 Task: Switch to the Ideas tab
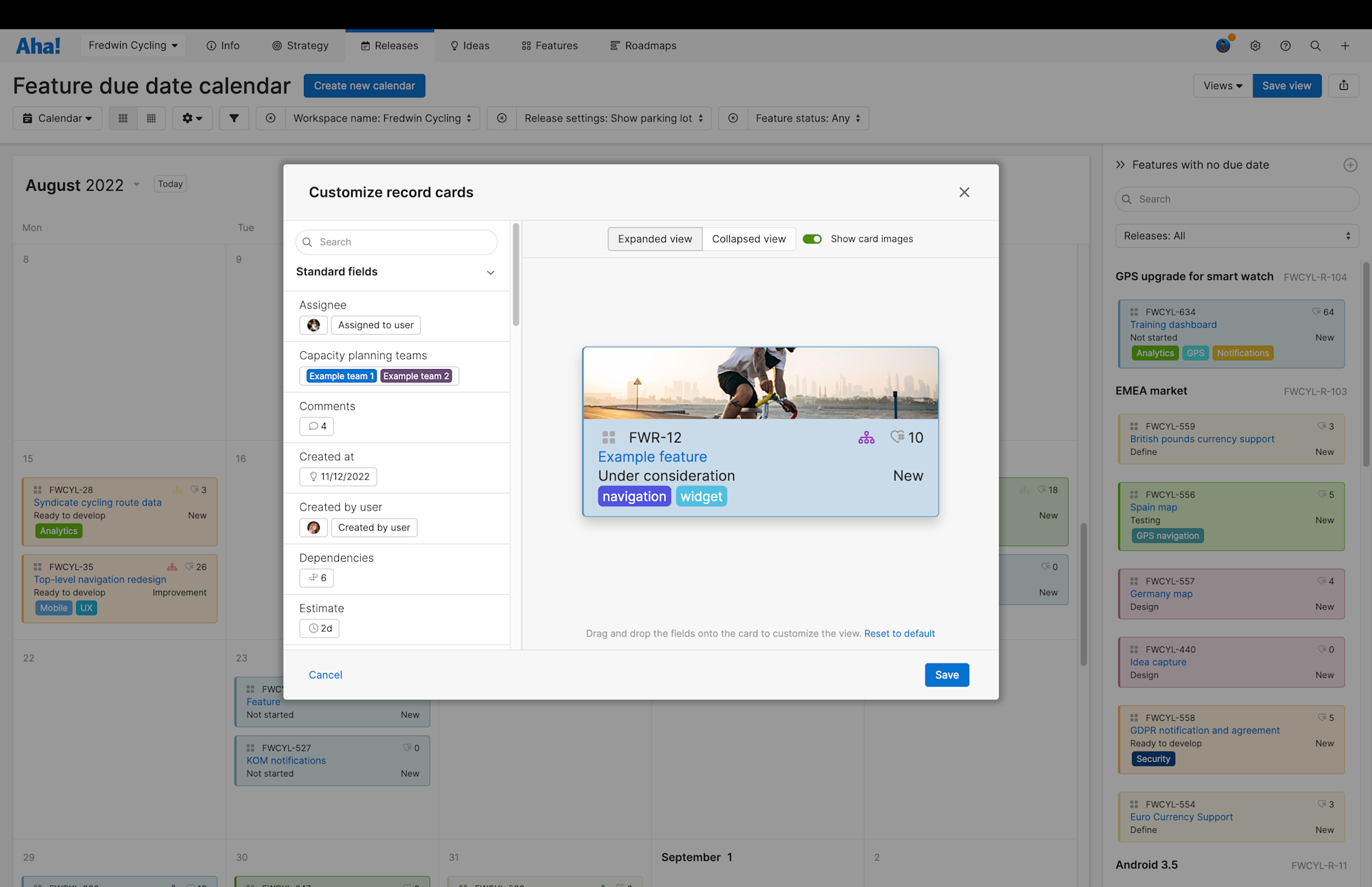[x=470, y=46]
